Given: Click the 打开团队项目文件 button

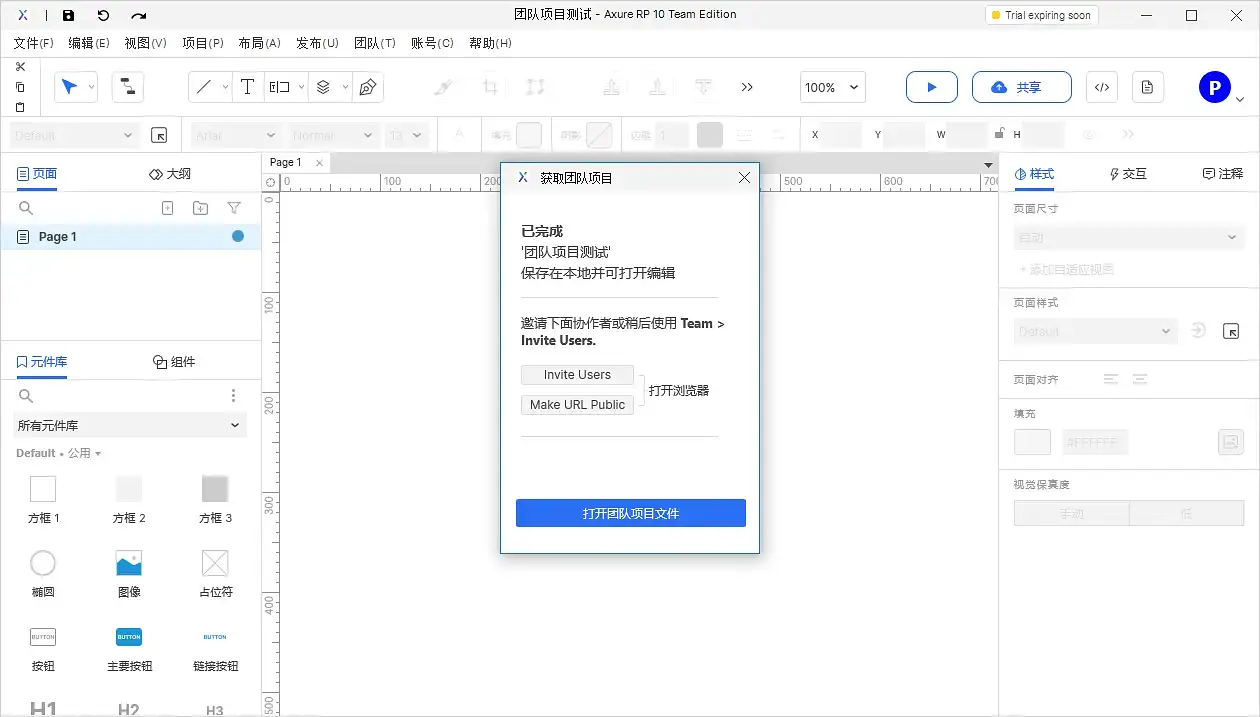Looking at the screenshot, I should tap(630, 512).
